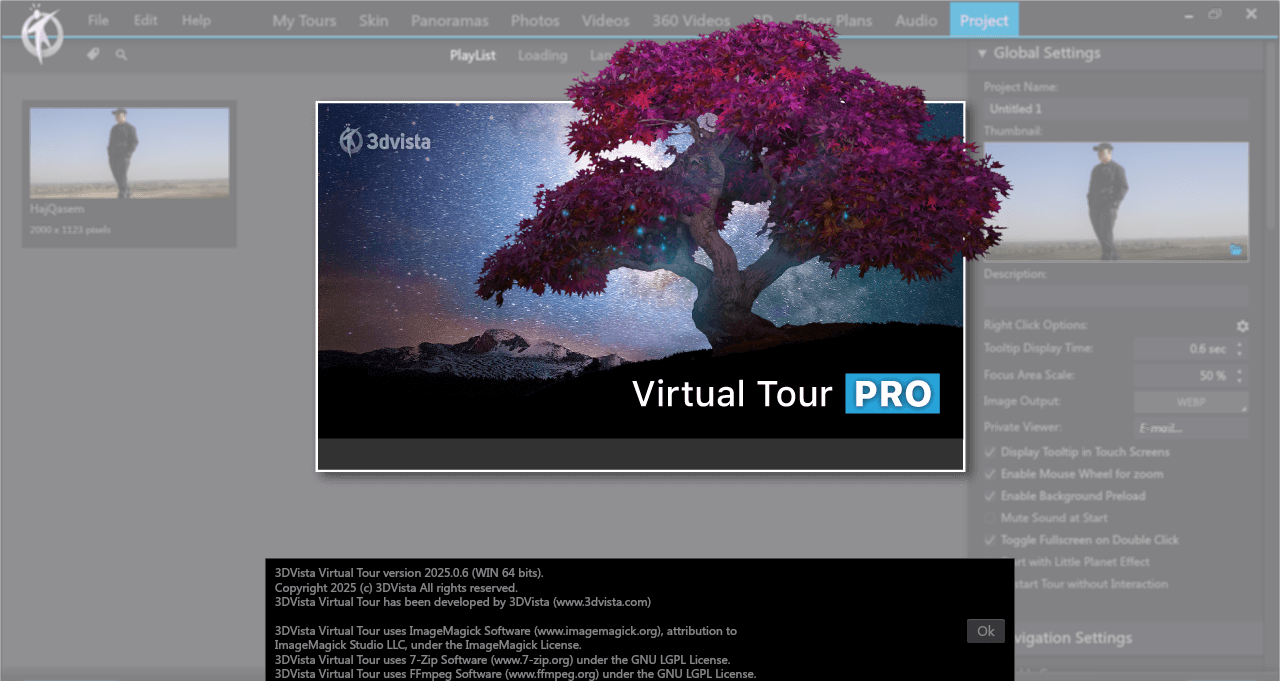Click Ok in the about dialog
Screen dimensions: 1280x681
click(x=986, y=631)
